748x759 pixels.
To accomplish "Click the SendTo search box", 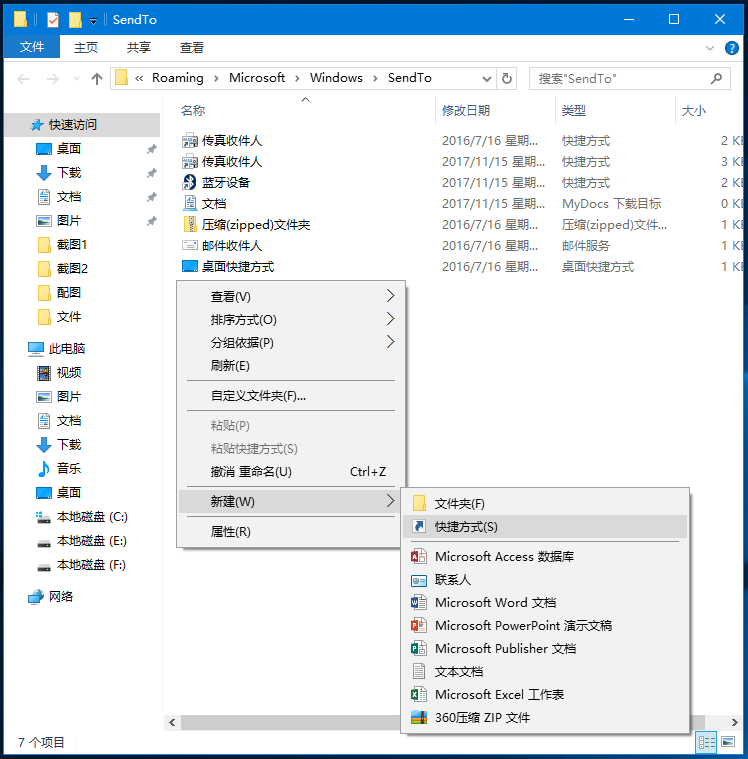I will 620,78.
